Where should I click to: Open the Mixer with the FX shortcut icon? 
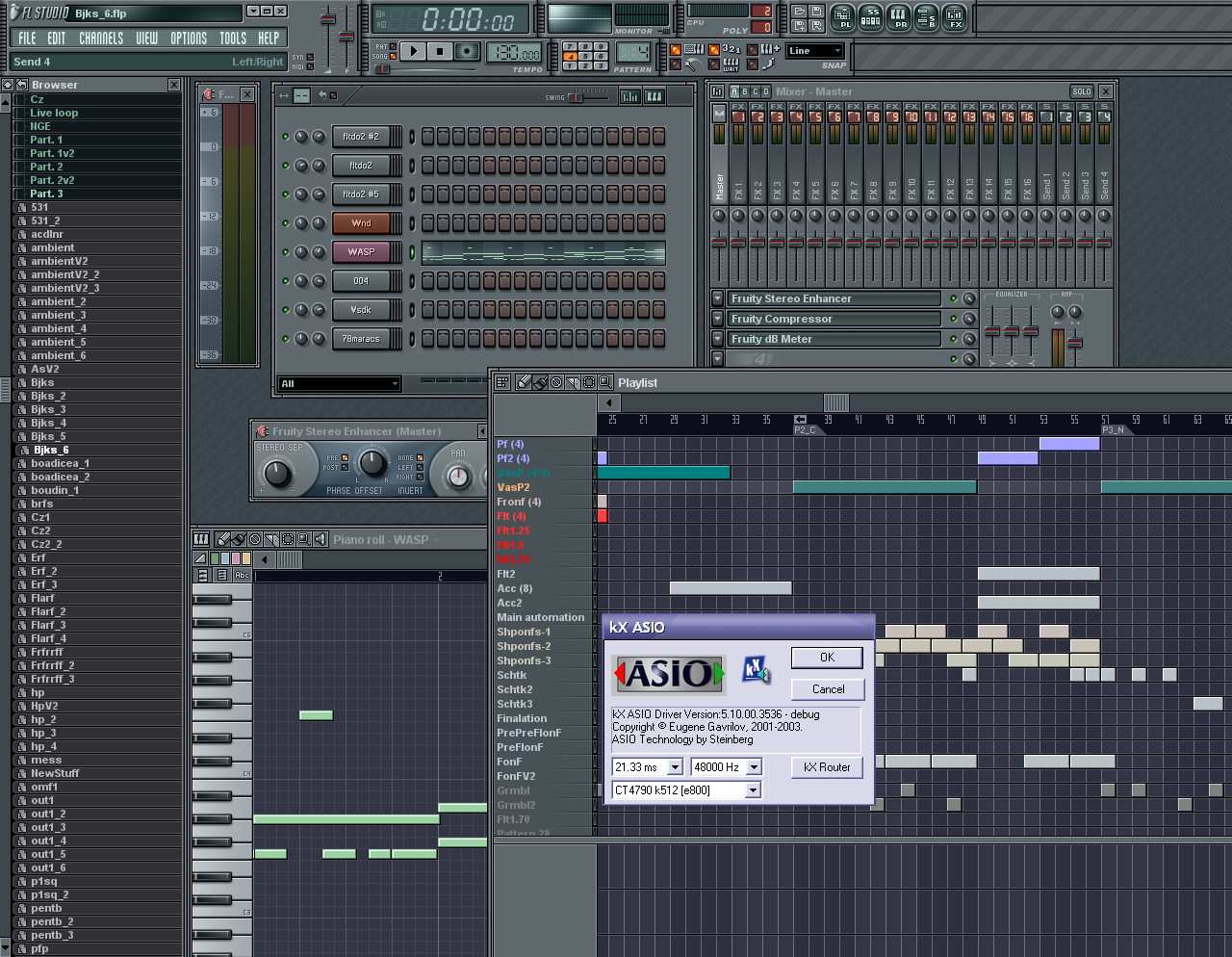tap(954, 16)
